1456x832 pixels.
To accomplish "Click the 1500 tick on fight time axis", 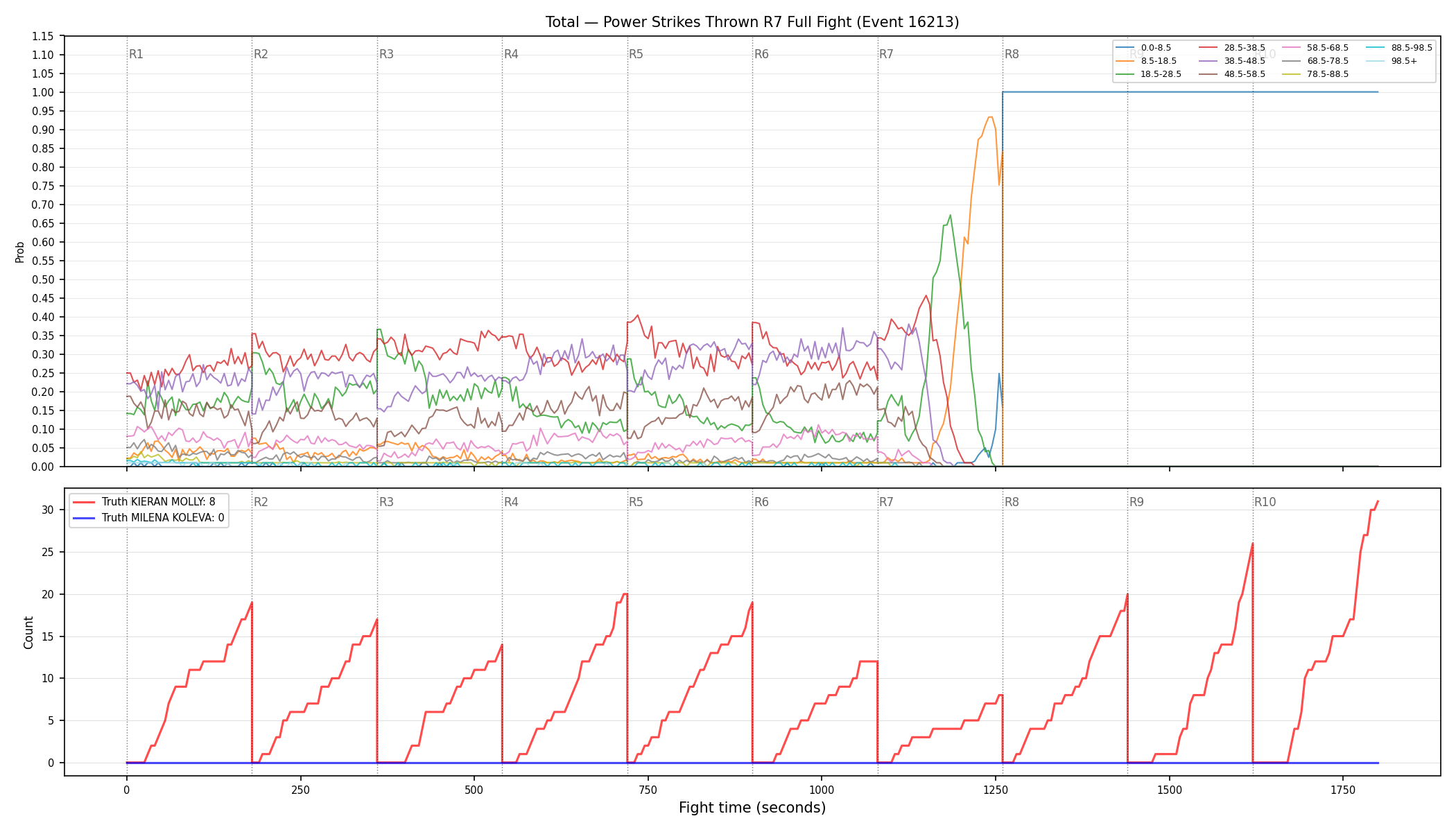I will tap(1170, 790).
